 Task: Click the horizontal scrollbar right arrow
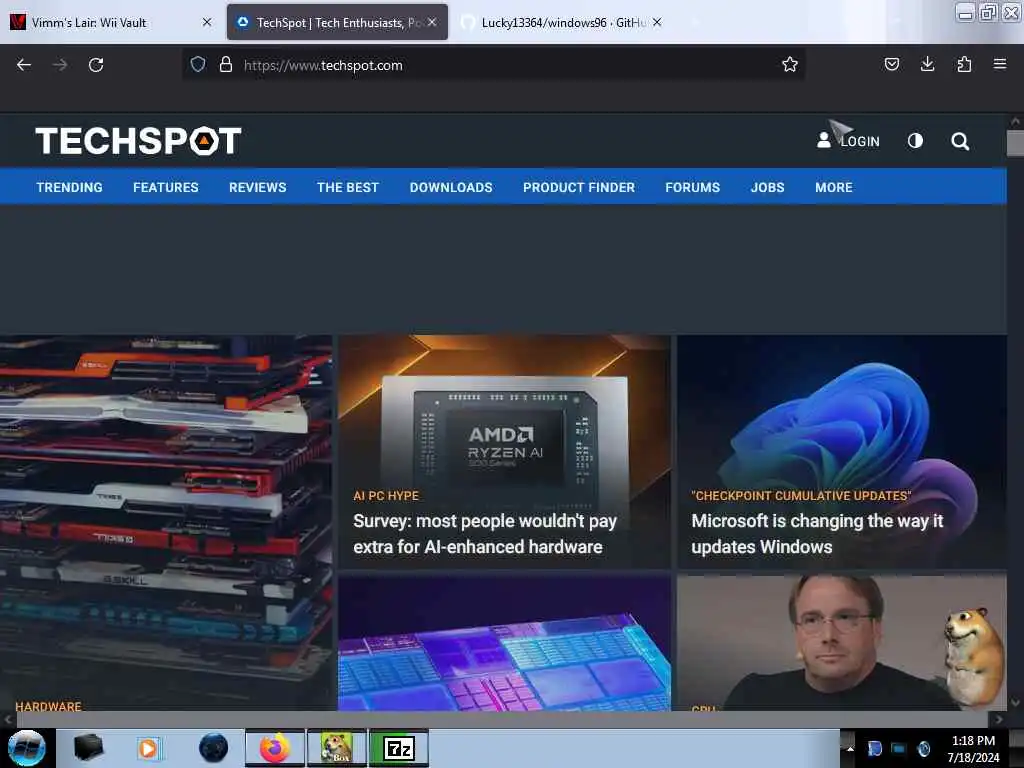coord(999,719)
